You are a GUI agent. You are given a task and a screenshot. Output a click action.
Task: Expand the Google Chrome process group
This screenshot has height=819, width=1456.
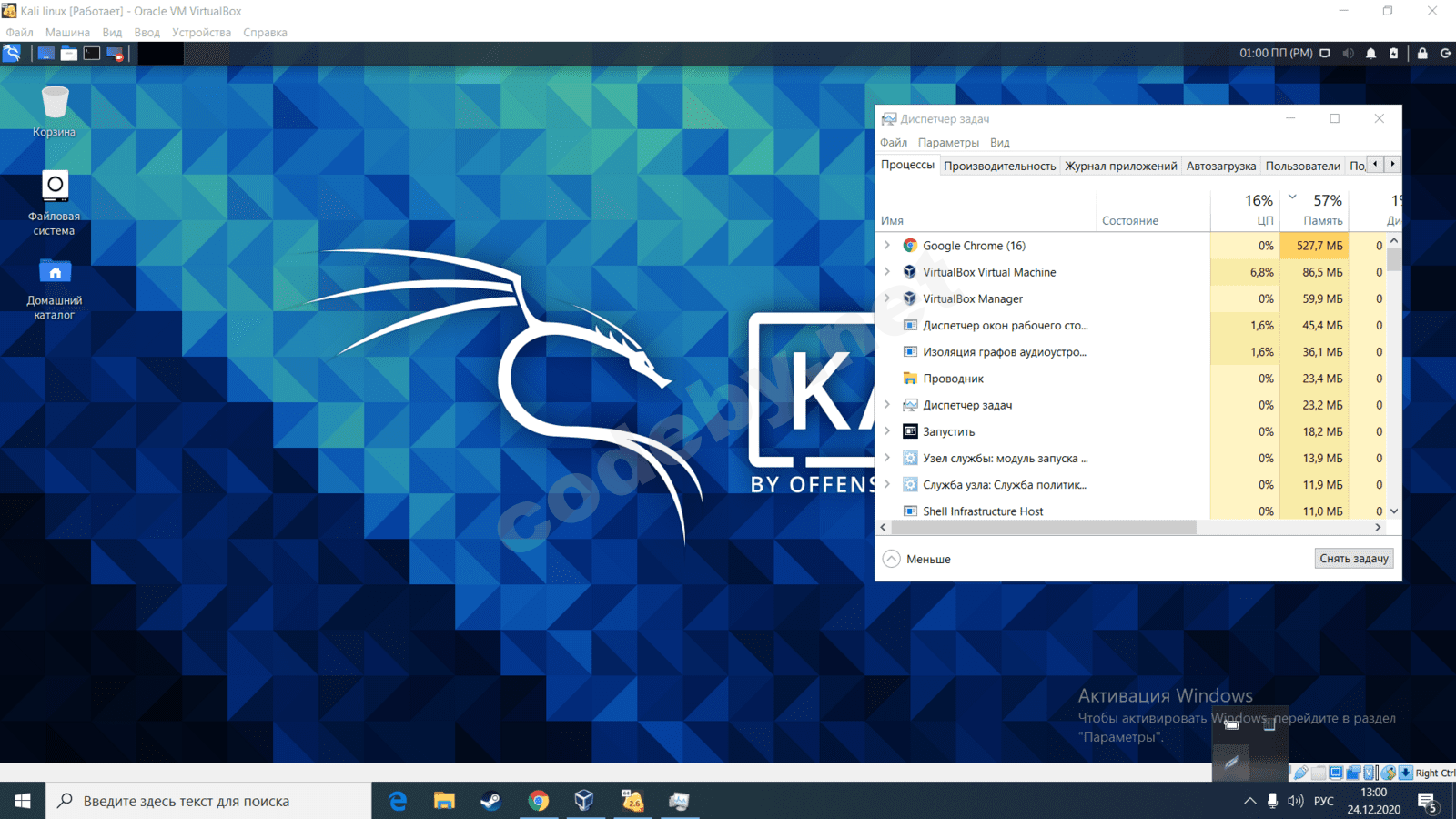click(887, 246)
